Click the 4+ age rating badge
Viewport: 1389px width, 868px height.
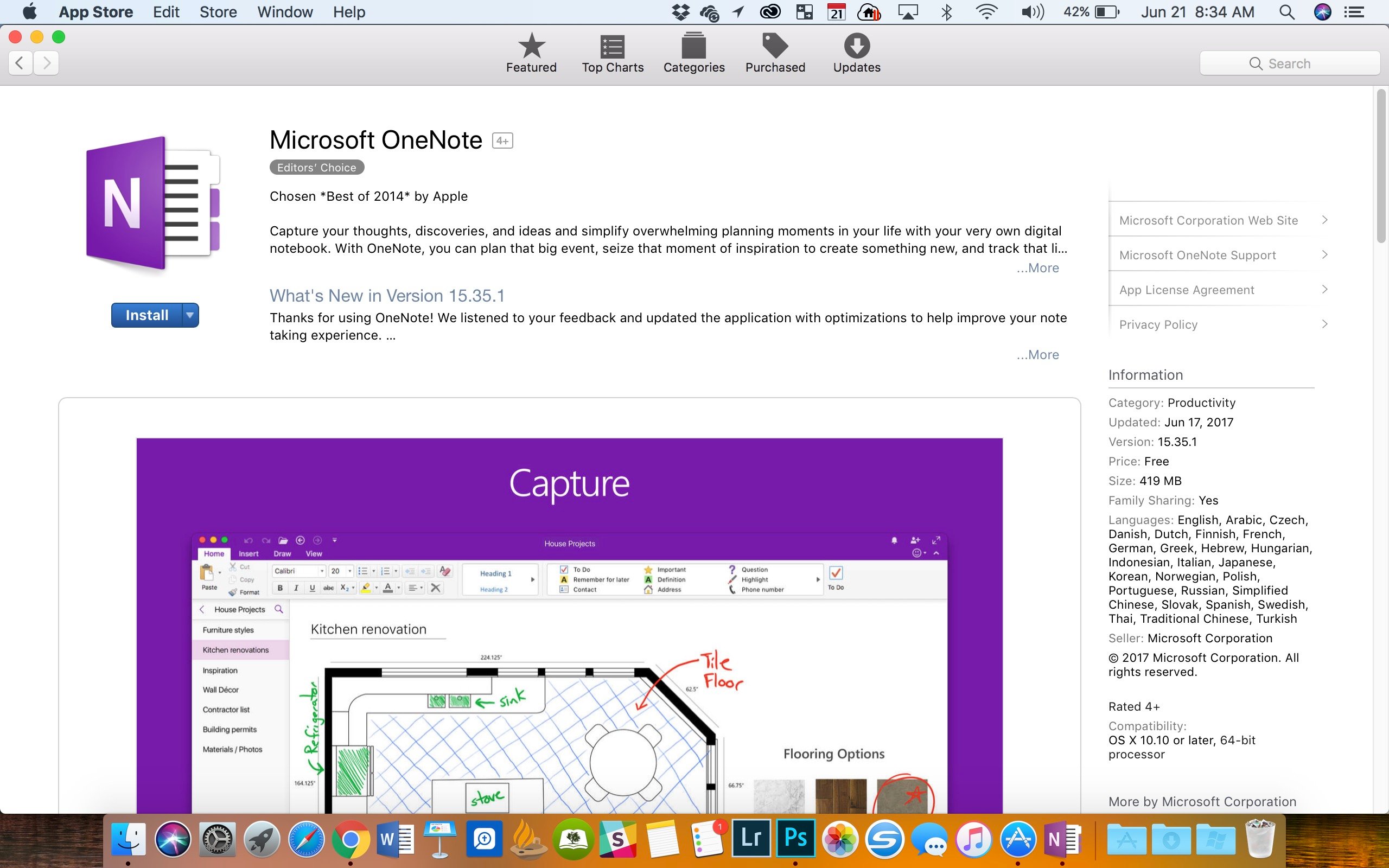click(x=502, y=141)
